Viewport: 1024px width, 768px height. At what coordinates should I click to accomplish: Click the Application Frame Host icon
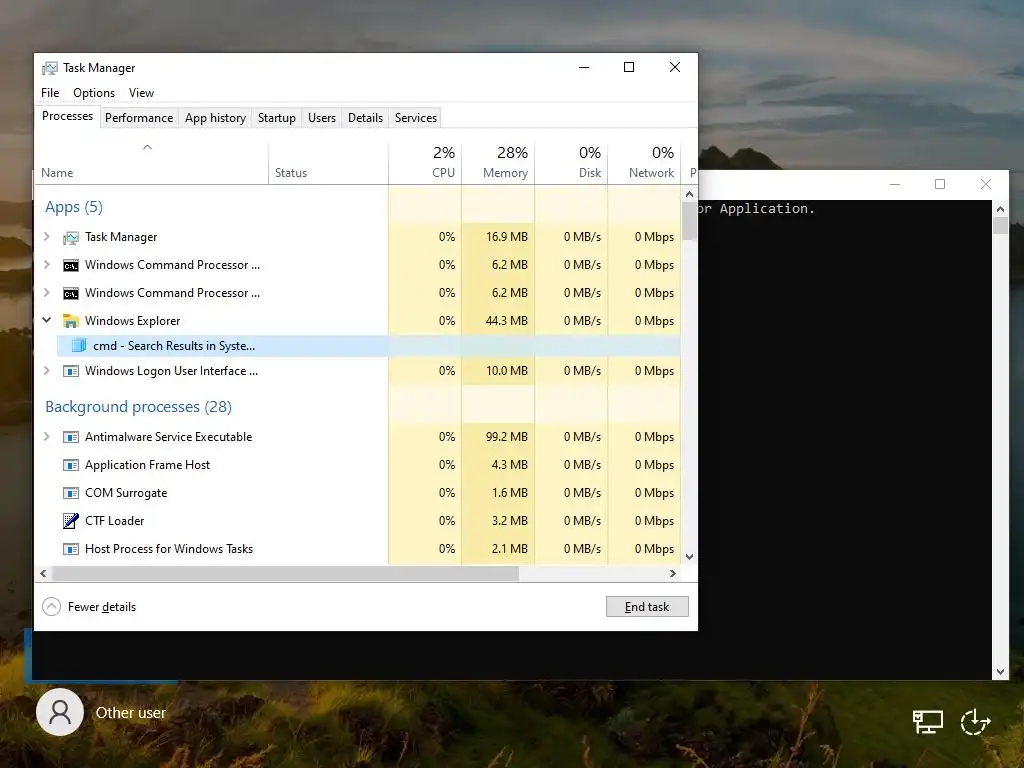(71, 465)
